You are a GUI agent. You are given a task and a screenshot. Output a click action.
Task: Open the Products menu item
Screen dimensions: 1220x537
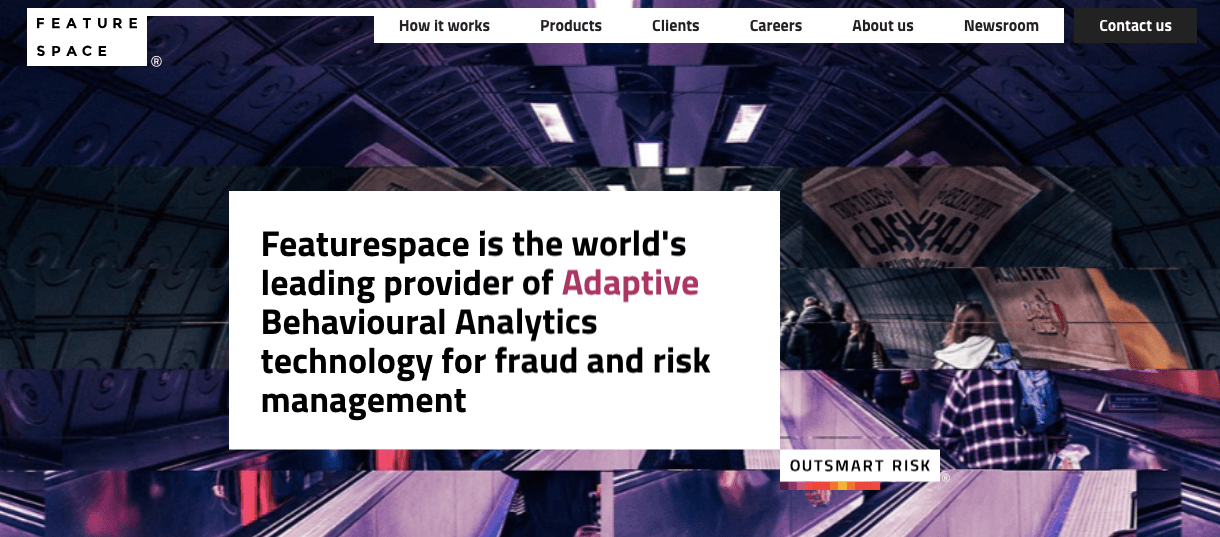click(x=571, y=26)
